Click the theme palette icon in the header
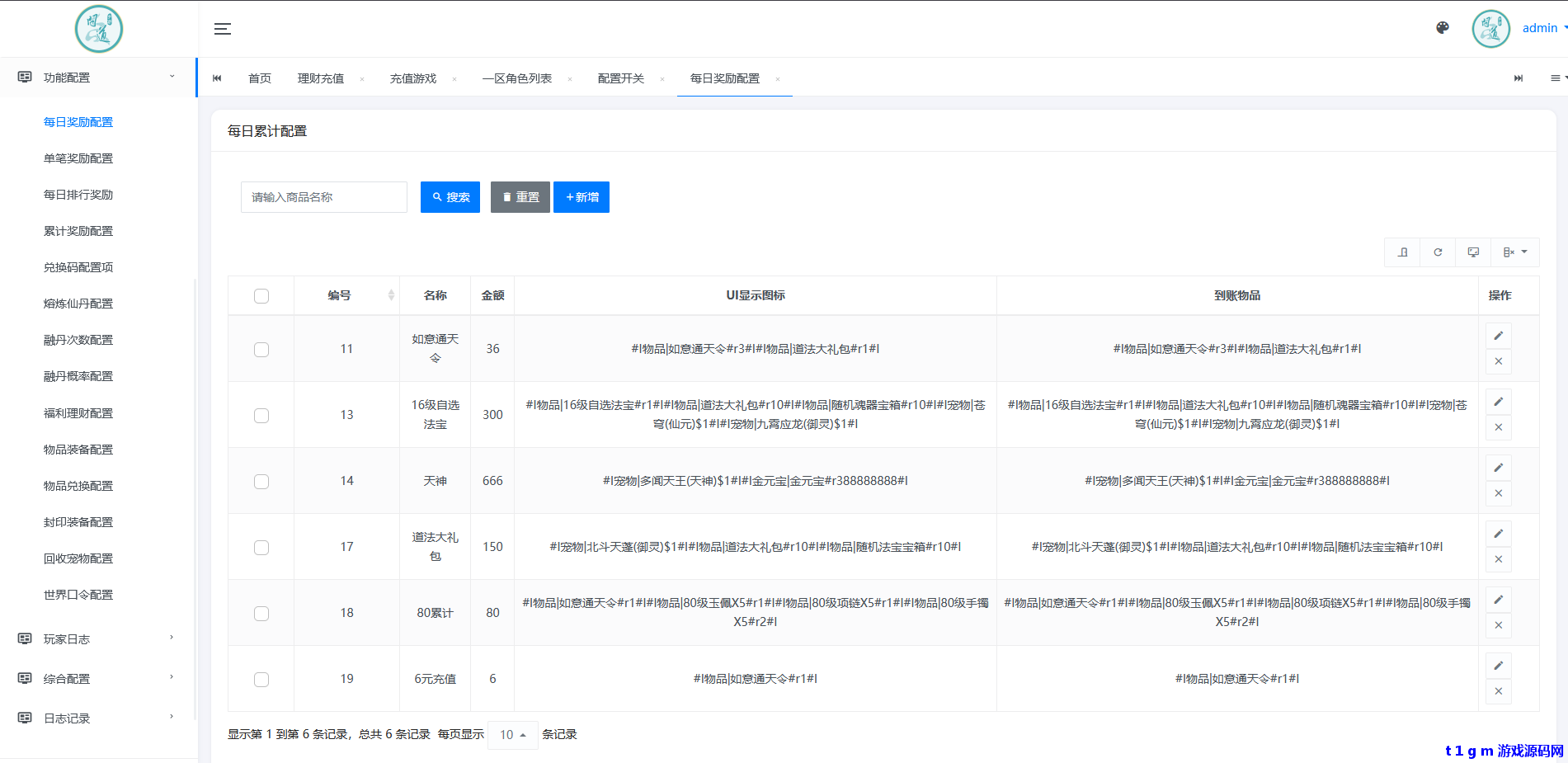 click(1442, 27)
